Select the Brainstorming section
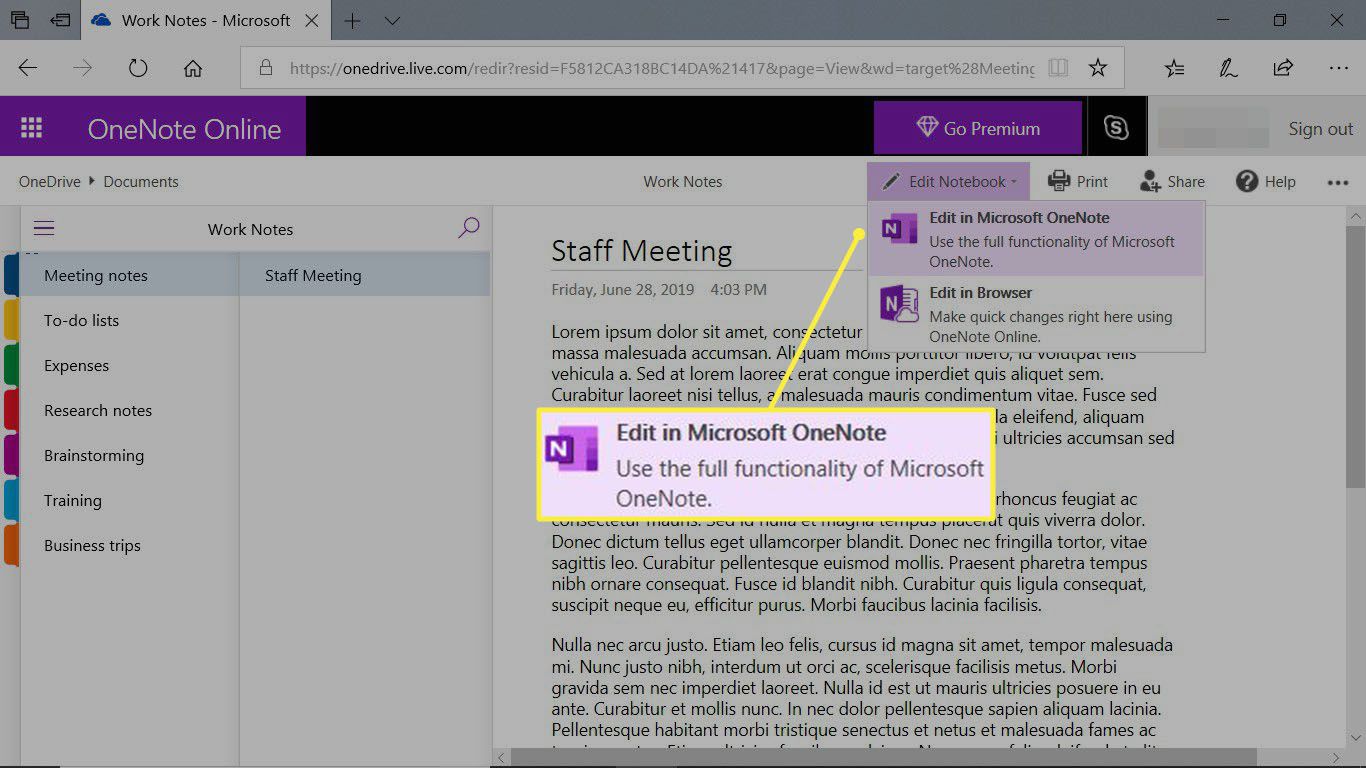 click(x=130, y=455)
